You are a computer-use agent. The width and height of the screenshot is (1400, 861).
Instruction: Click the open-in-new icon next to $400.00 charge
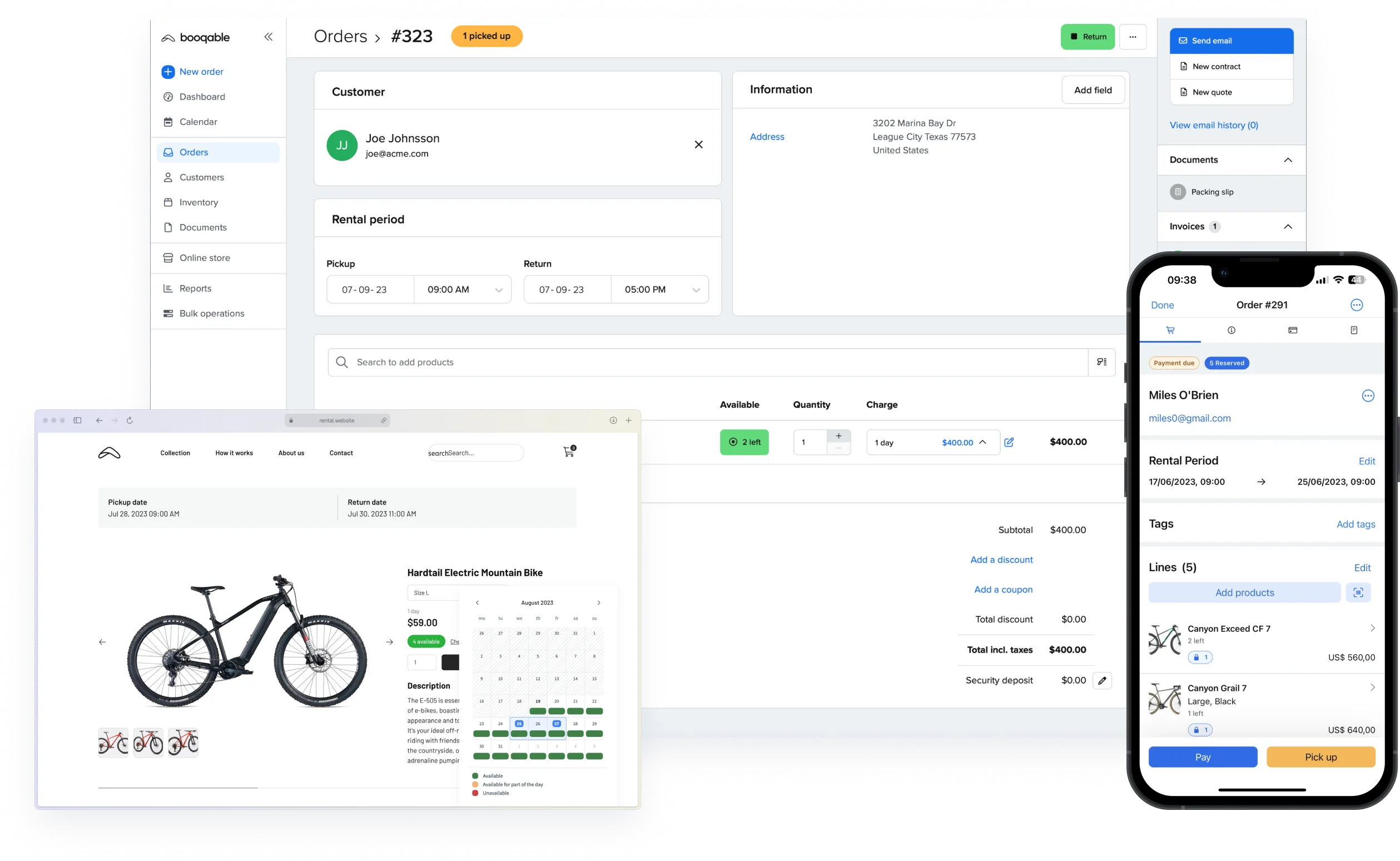click(1008, 442)
